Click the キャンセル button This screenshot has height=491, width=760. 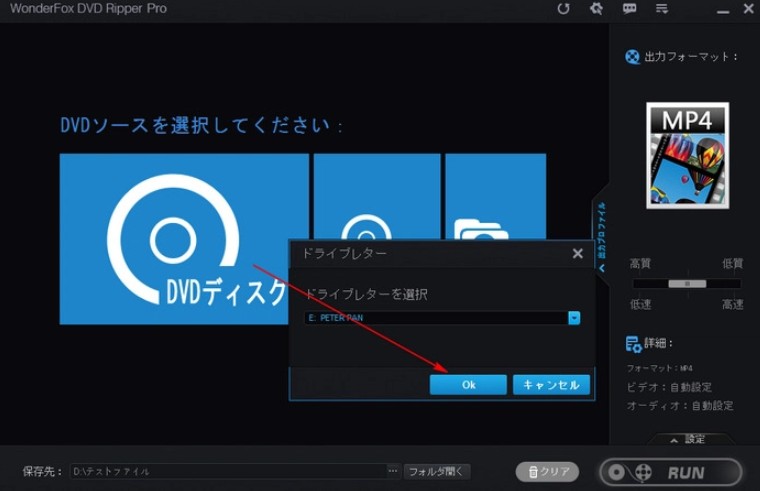(x=551, y=385)
